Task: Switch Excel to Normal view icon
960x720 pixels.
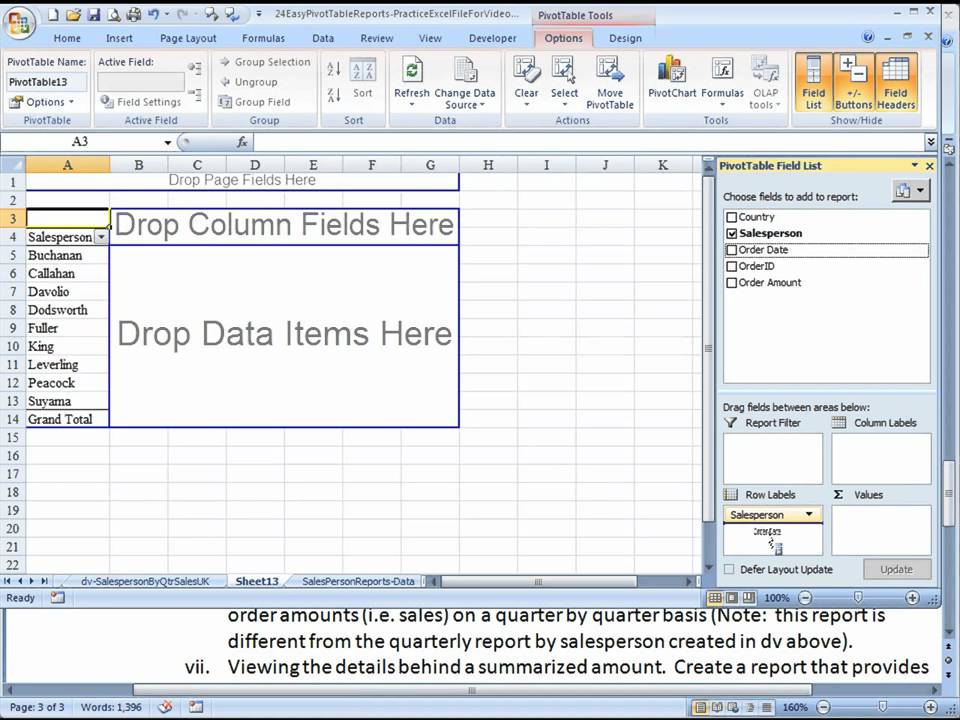Action: click(x=714, y=598)
